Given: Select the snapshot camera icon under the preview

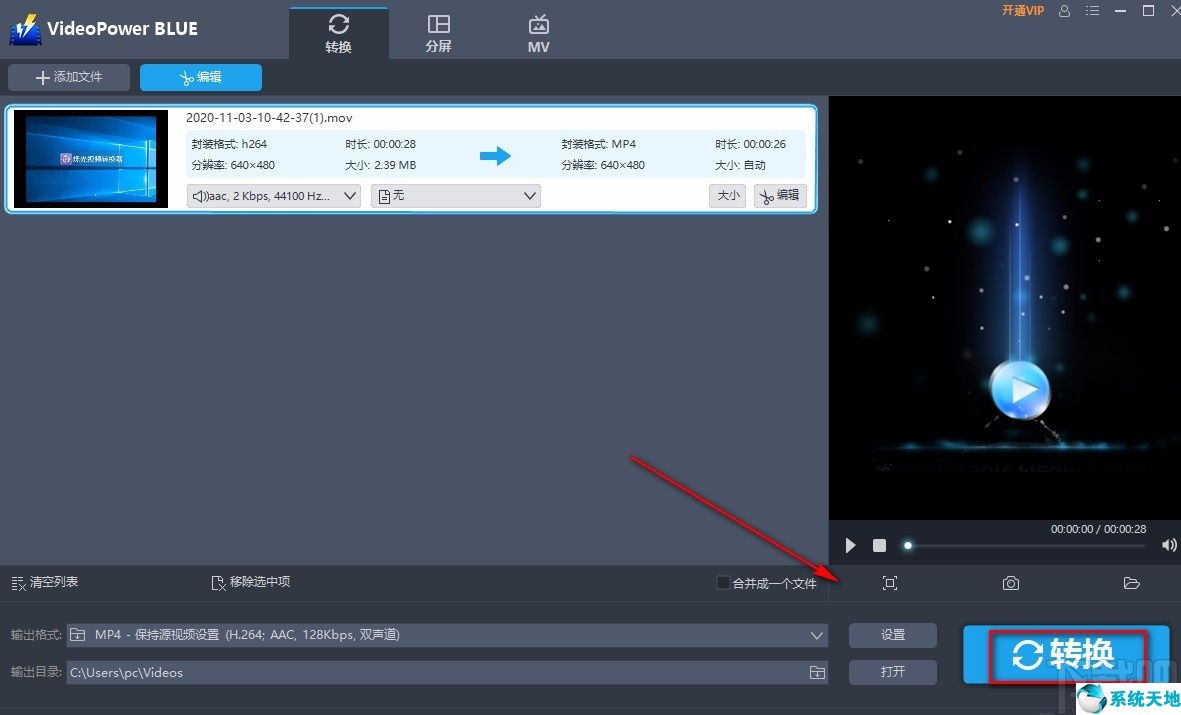Looking at the screenshot, I should tap(1010, 583).
